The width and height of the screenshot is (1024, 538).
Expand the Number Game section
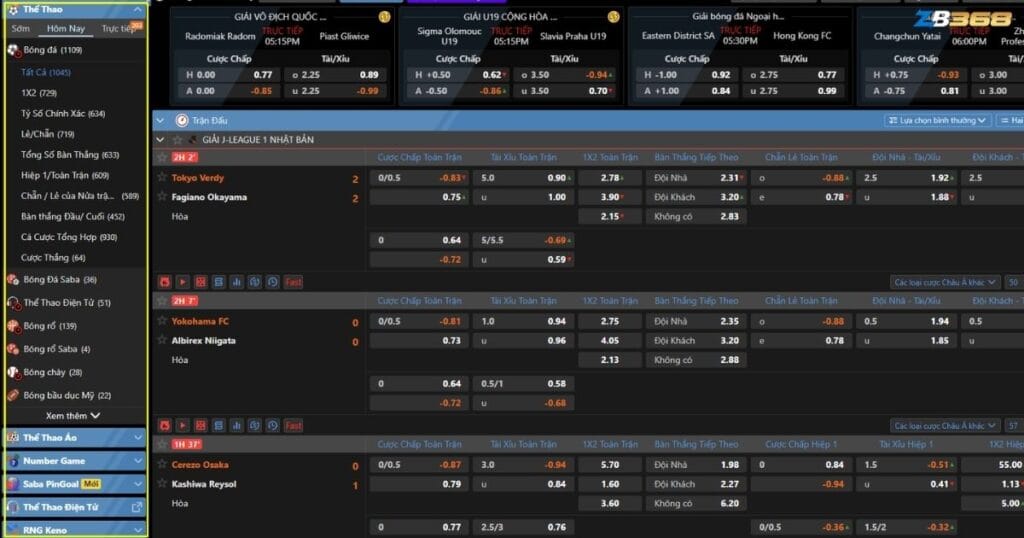pos(75,461)
